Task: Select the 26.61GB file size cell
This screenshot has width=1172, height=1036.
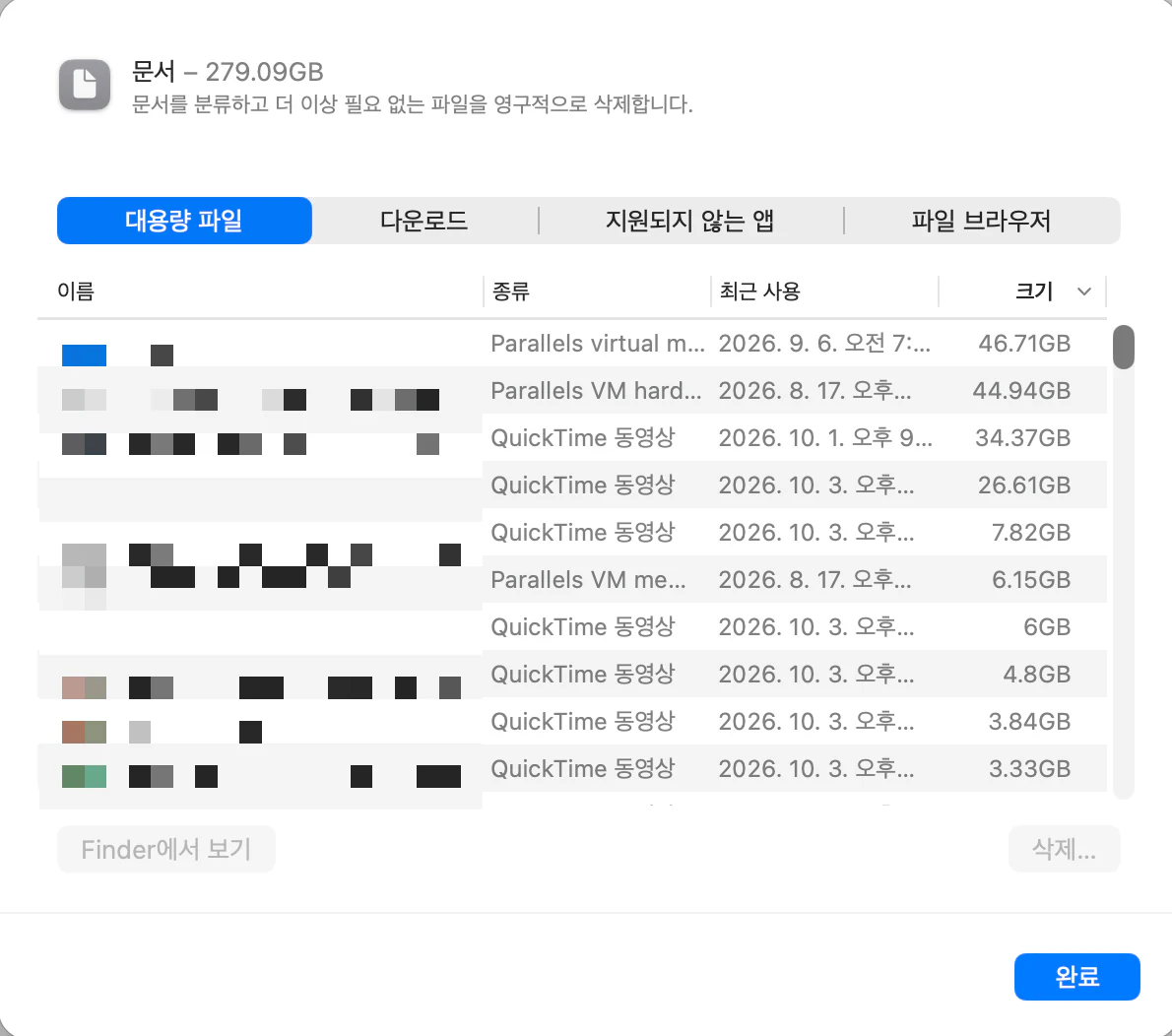Action: click(x=1024, y=486)
